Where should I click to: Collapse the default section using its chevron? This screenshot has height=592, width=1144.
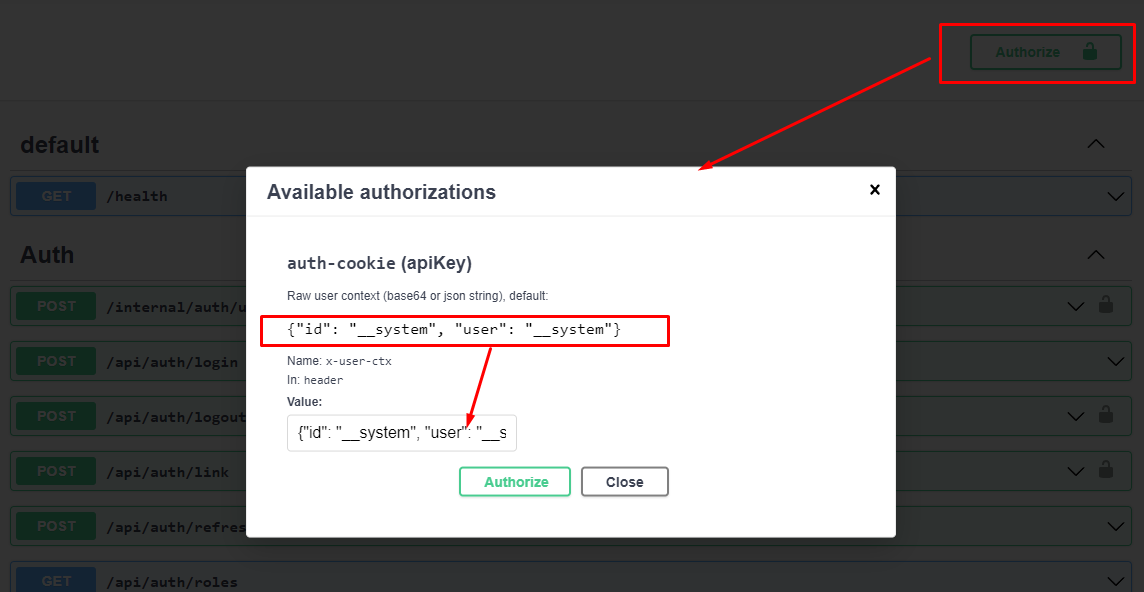[x=1096, y=144]
